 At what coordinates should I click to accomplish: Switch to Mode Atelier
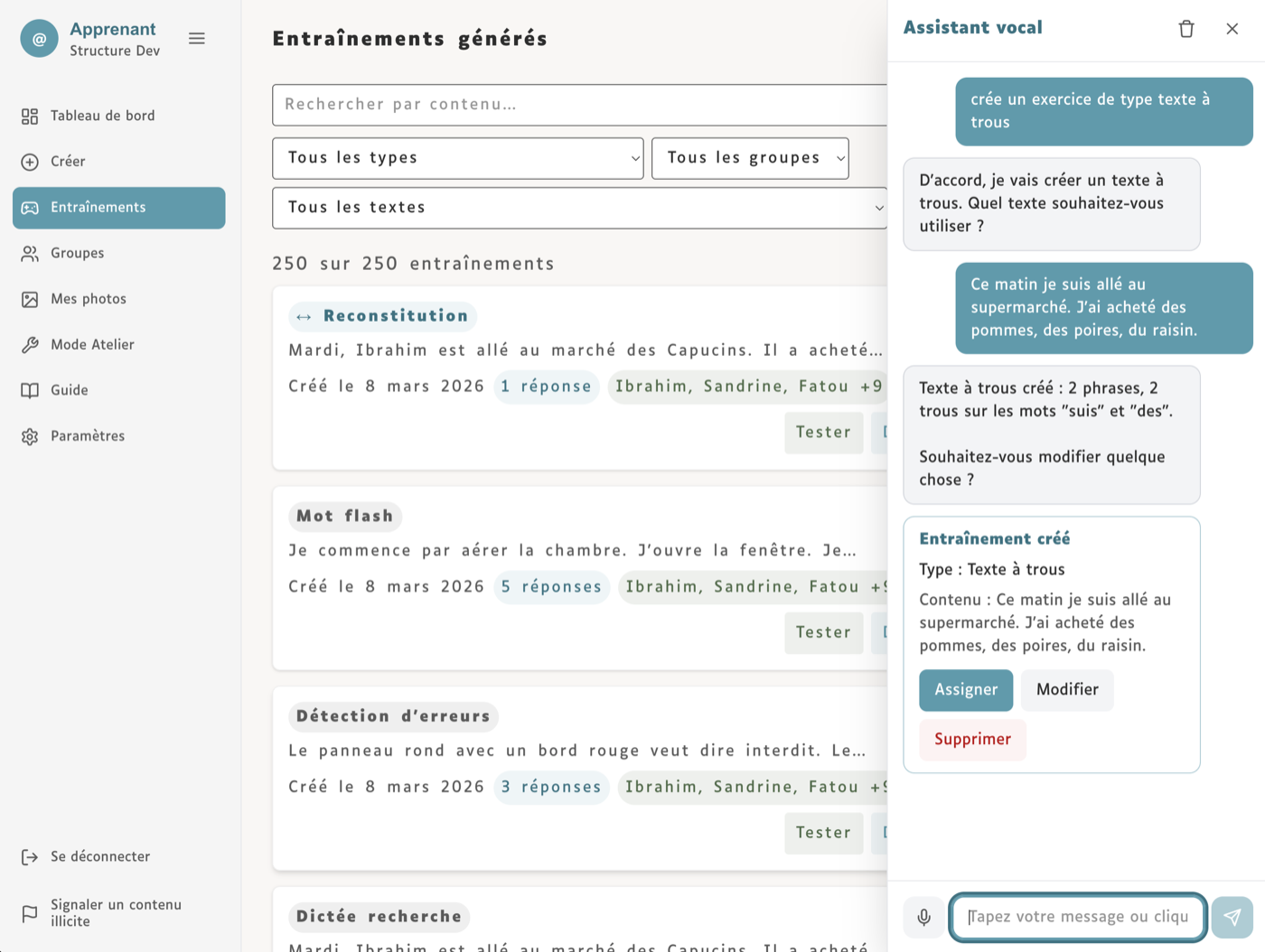tap(92, 344)
